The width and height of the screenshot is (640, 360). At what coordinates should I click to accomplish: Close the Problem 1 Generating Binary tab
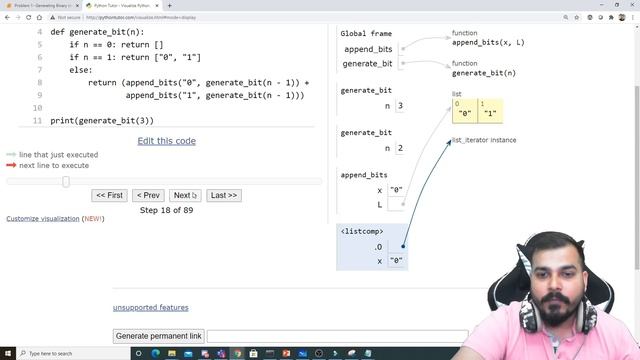pos(77,6)
